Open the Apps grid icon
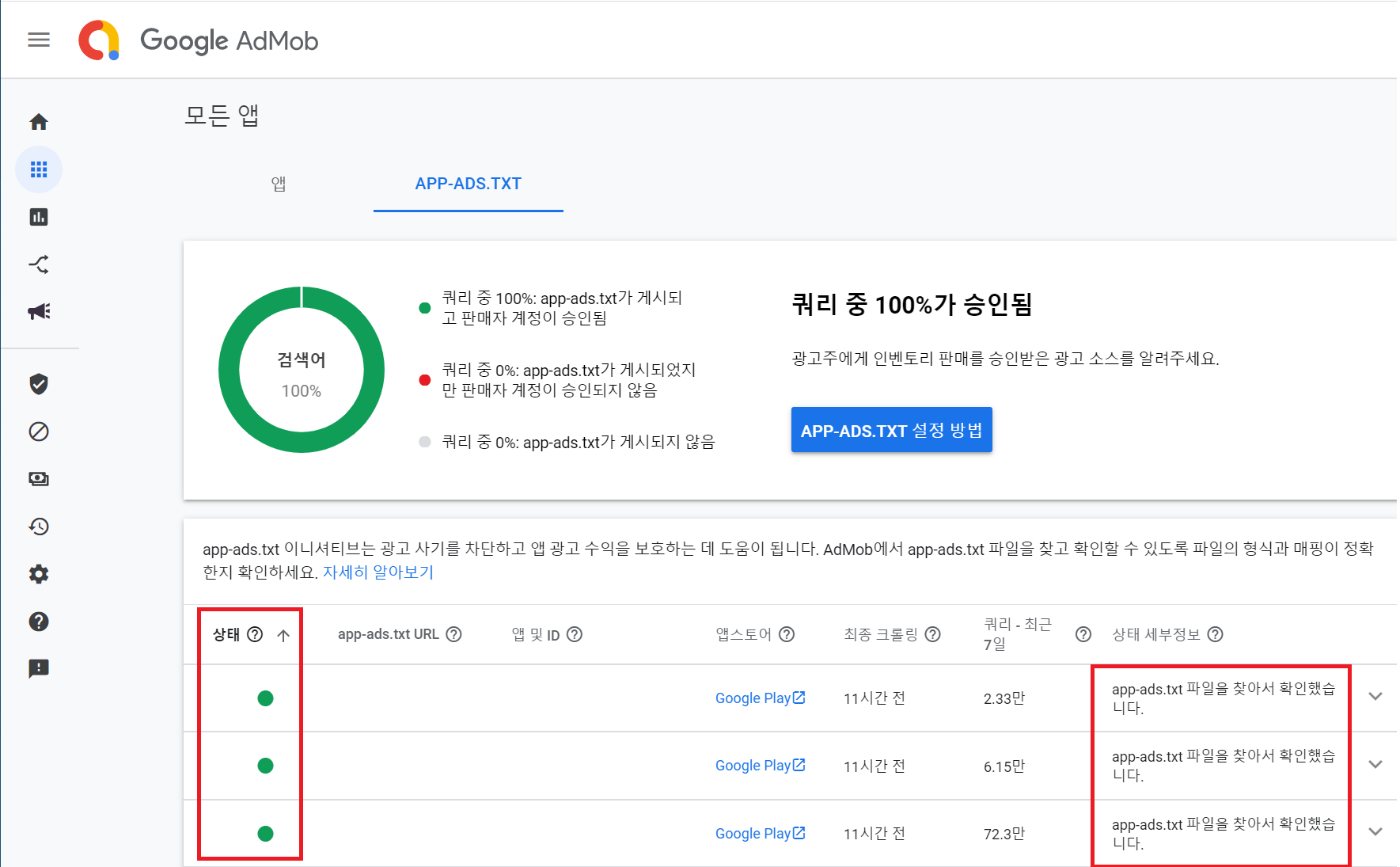Viewport: 1400px width, 867px height. [x=39, y=169]
